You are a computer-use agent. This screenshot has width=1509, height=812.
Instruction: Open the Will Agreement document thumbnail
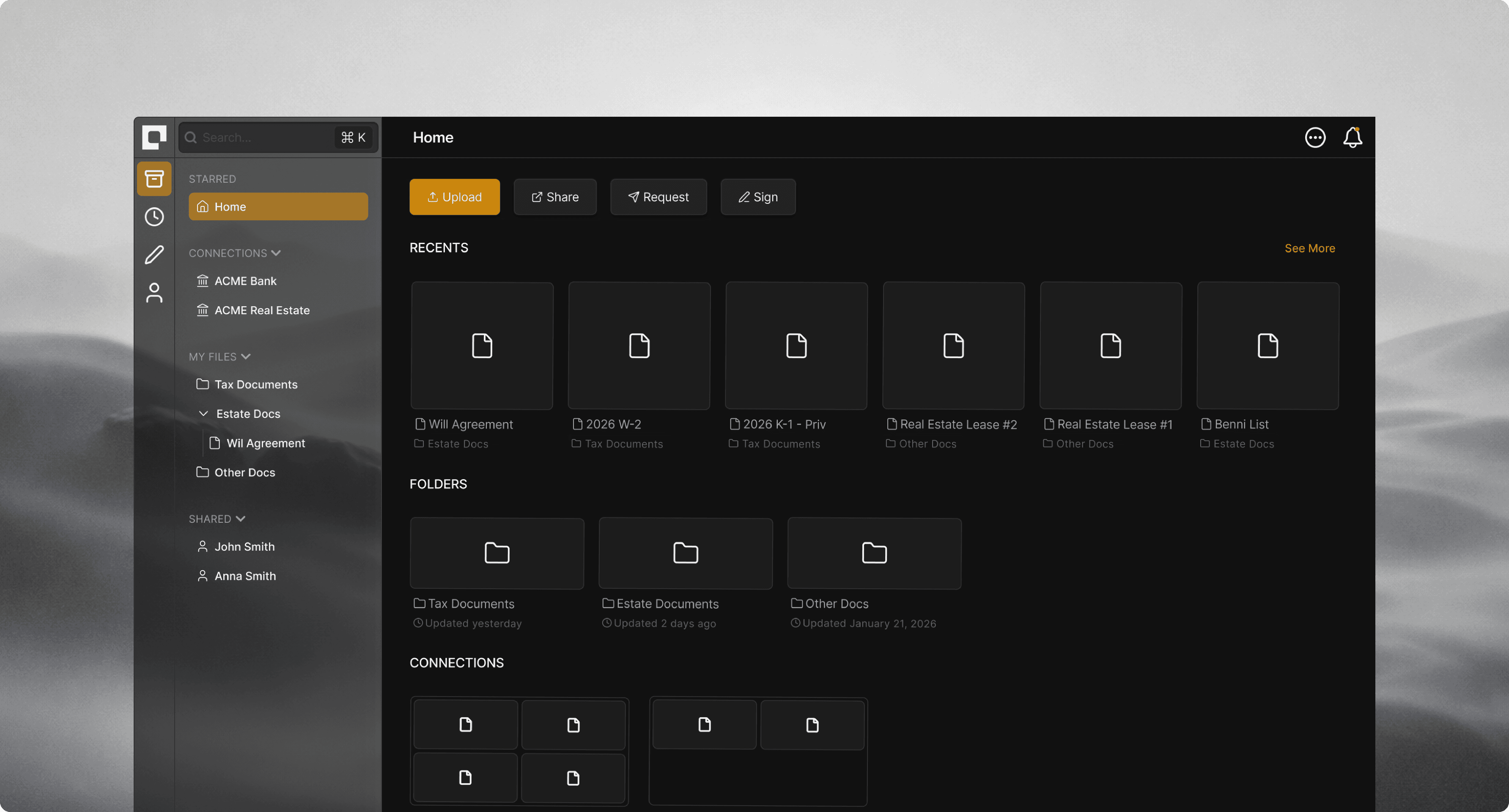click(x=482, y=346)
